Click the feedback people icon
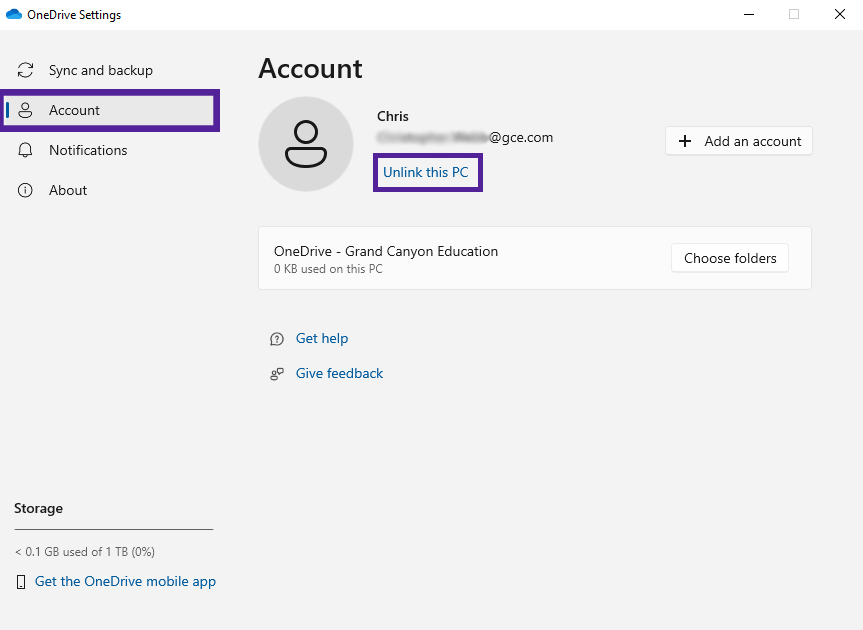Screen dimensions: 863x630 (x=277, y=374)
